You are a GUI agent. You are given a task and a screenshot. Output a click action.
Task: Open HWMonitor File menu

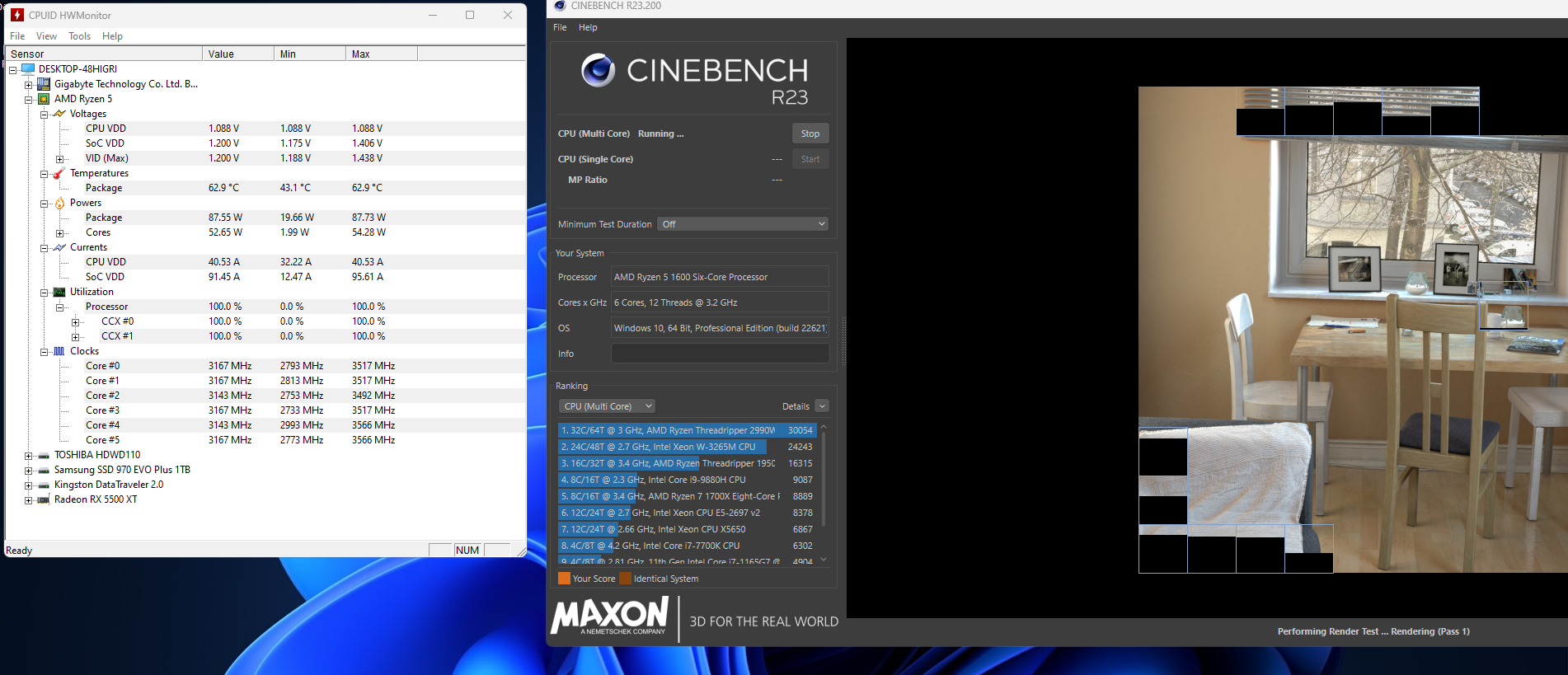pyautogui.click(x=17, y=36)
